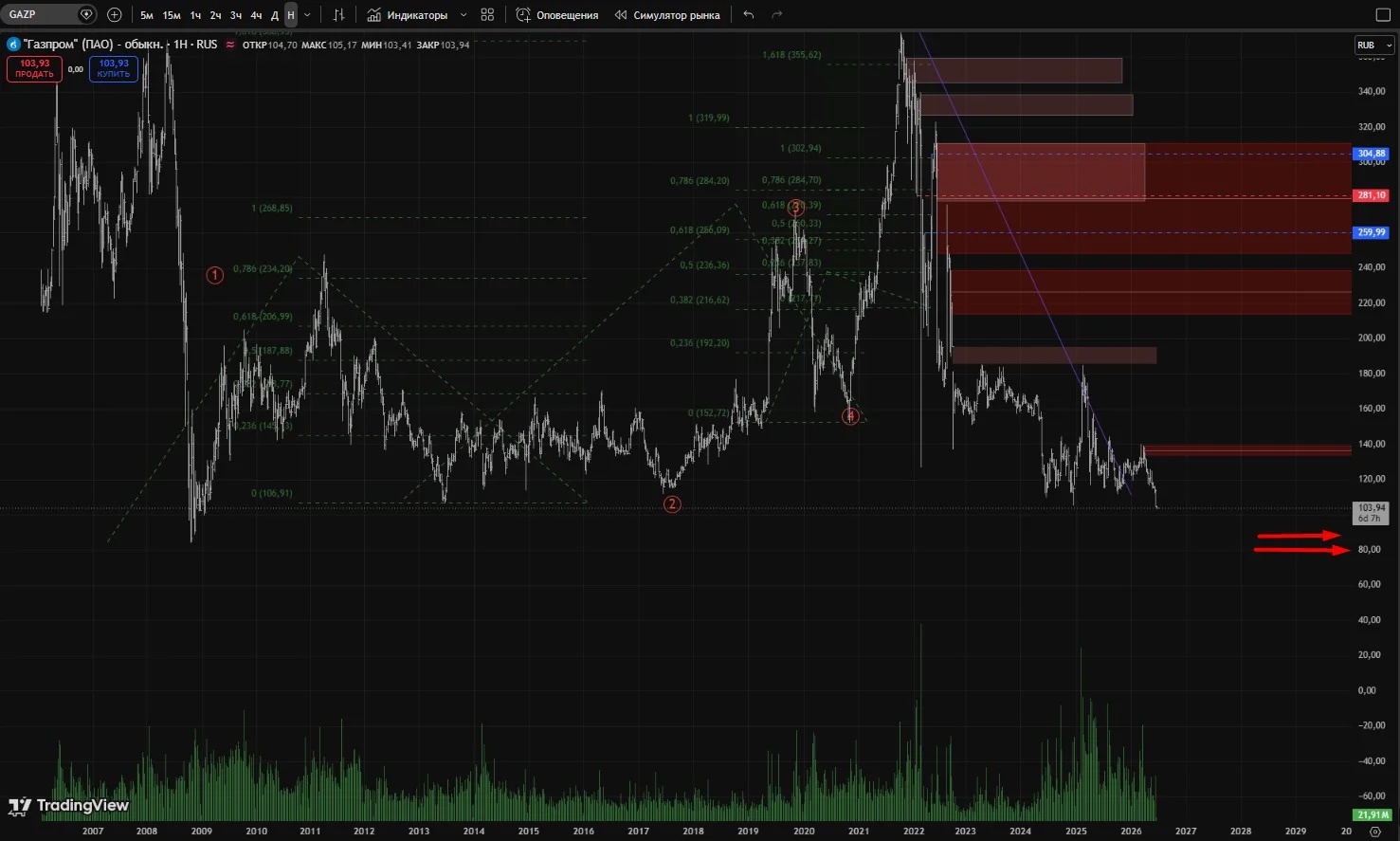Click the red ПРОДАТЬ 103,93 button
1400x841 pixels.
point(34,68)
